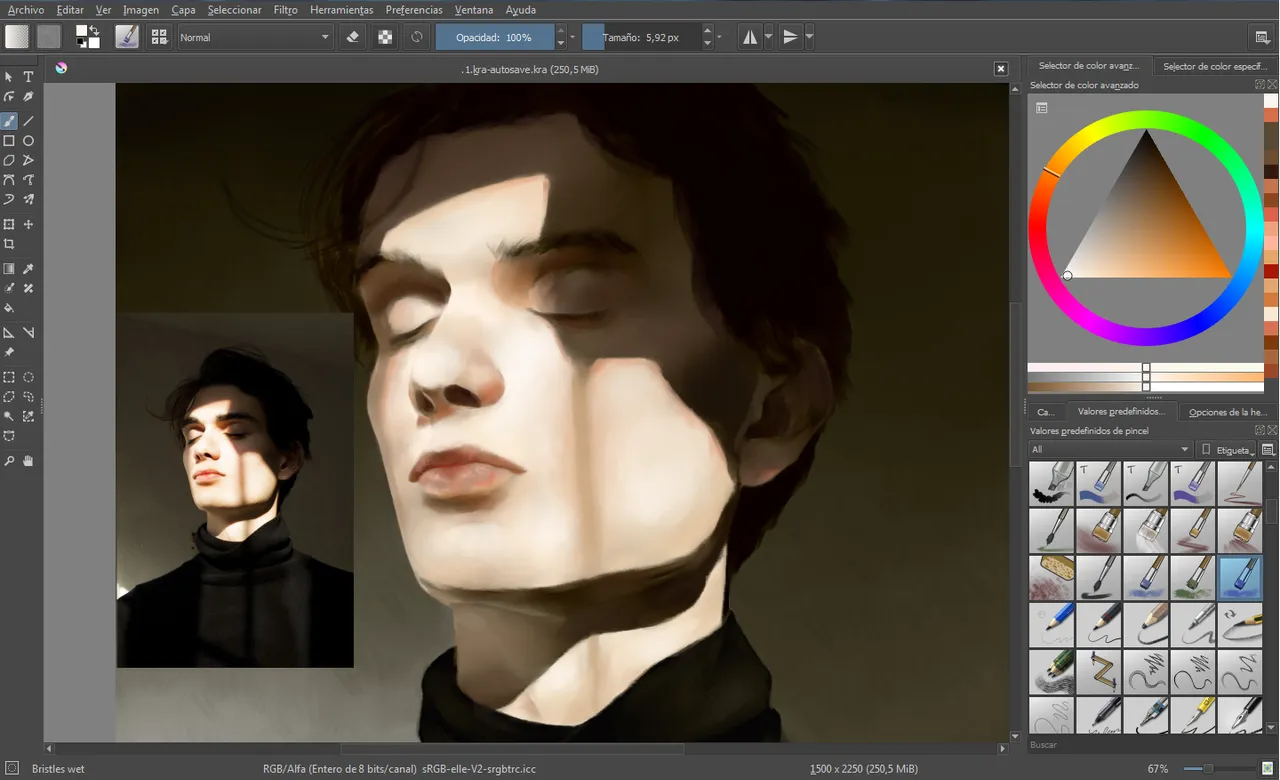Select the Crop tool
This screenshot has width=1280, height=780.
click(9, 244)
